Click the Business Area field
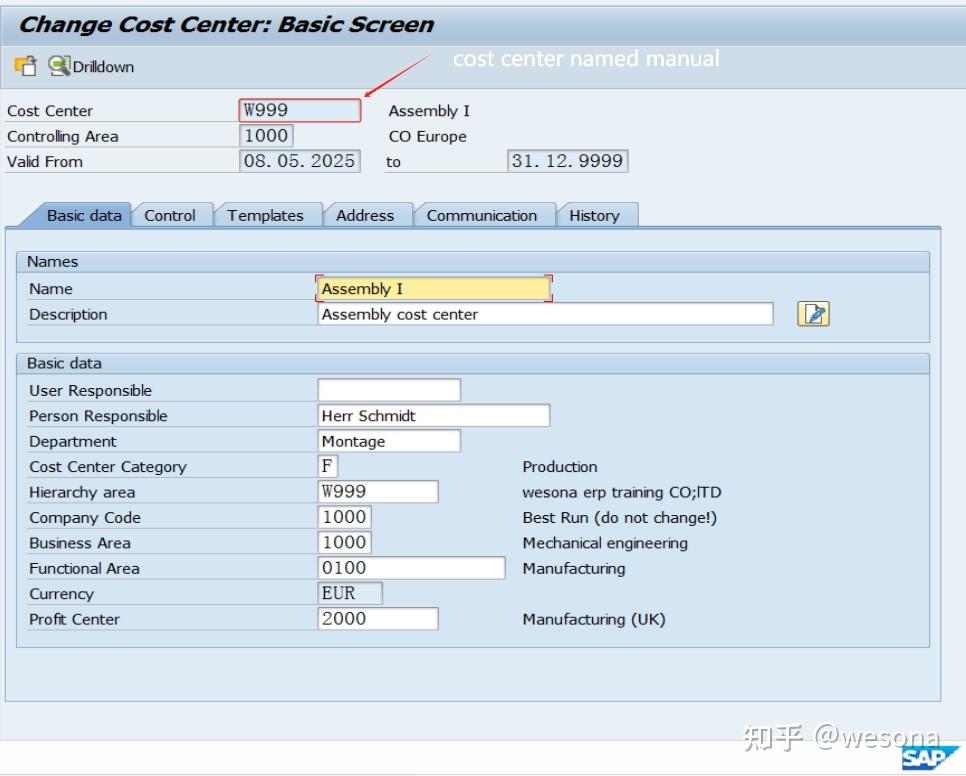The height and width of the screenshot is (776, 966). tap(344, 542)
